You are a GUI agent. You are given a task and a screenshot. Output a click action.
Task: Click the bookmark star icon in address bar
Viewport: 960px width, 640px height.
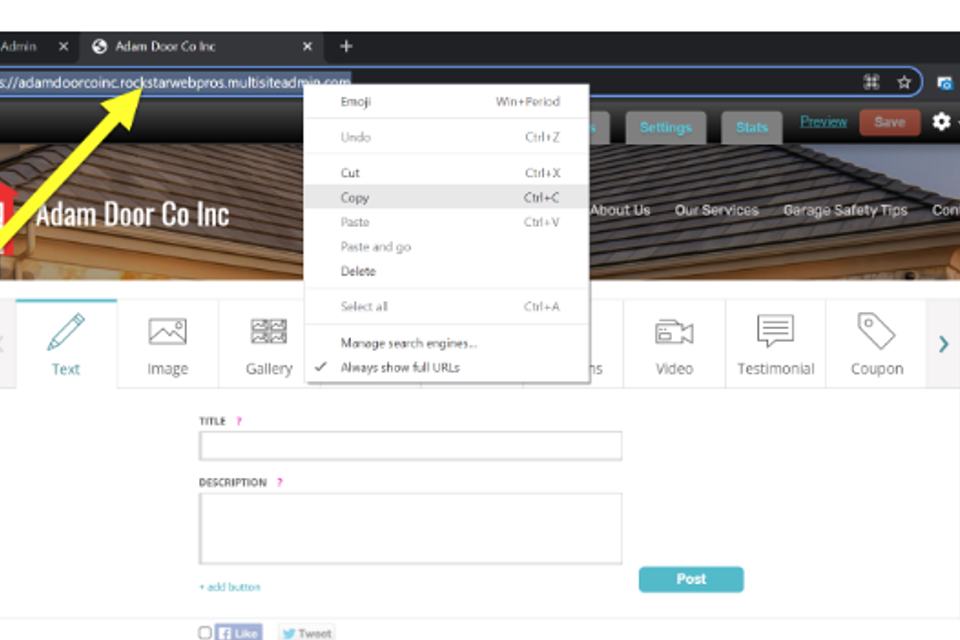point(904,82)
